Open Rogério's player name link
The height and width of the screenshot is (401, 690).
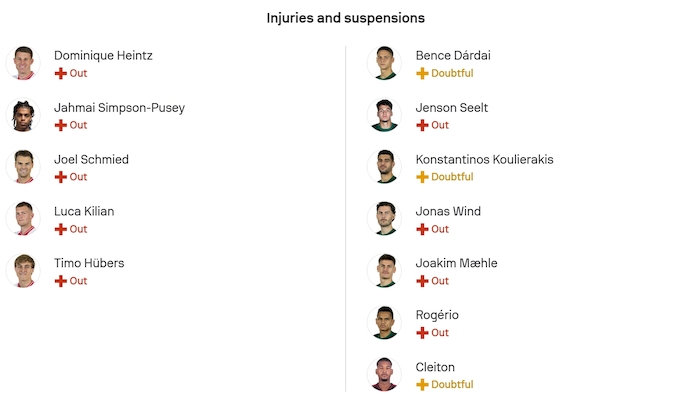[438, 316]
